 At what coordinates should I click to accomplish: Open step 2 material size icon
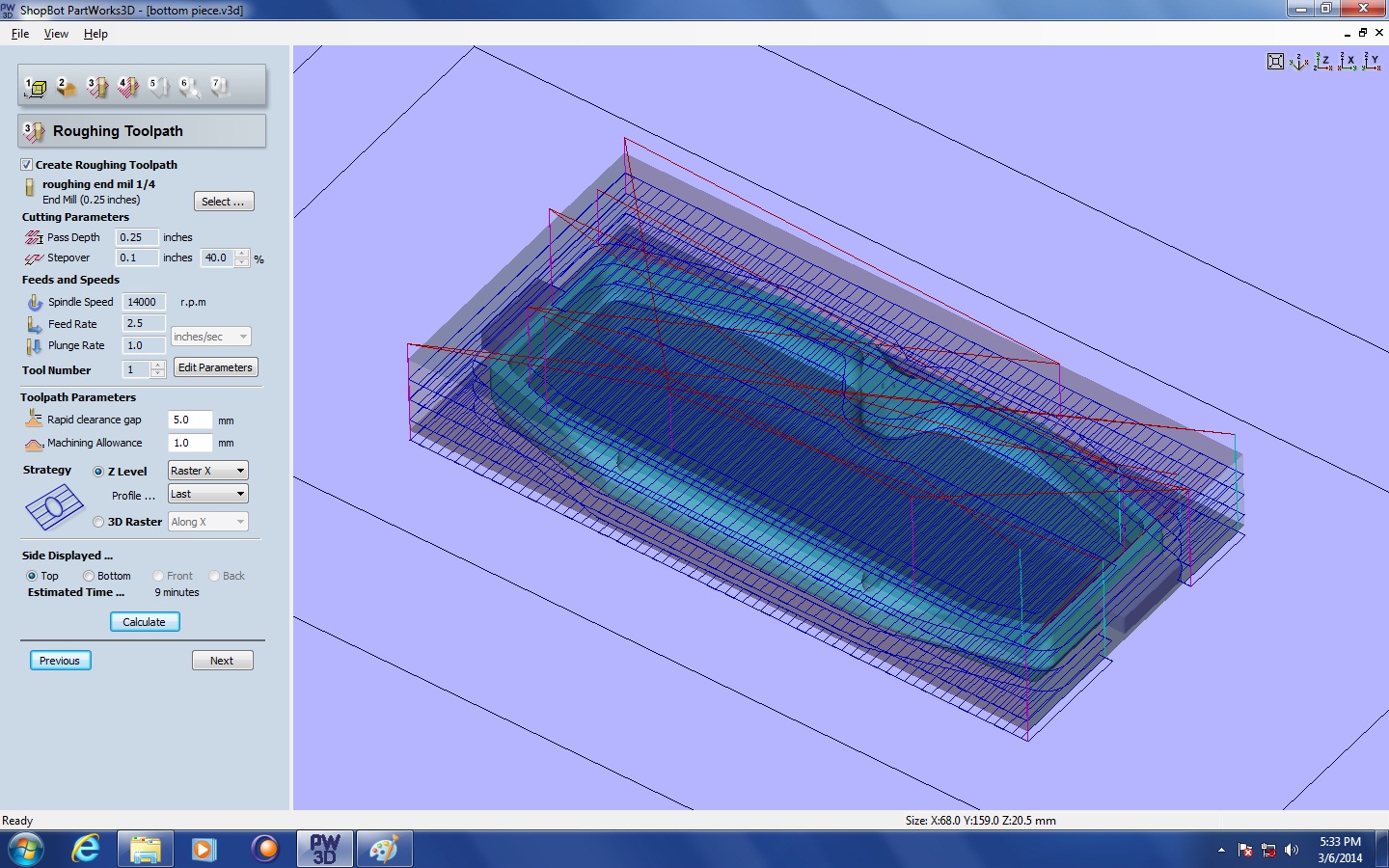point(67,88)
